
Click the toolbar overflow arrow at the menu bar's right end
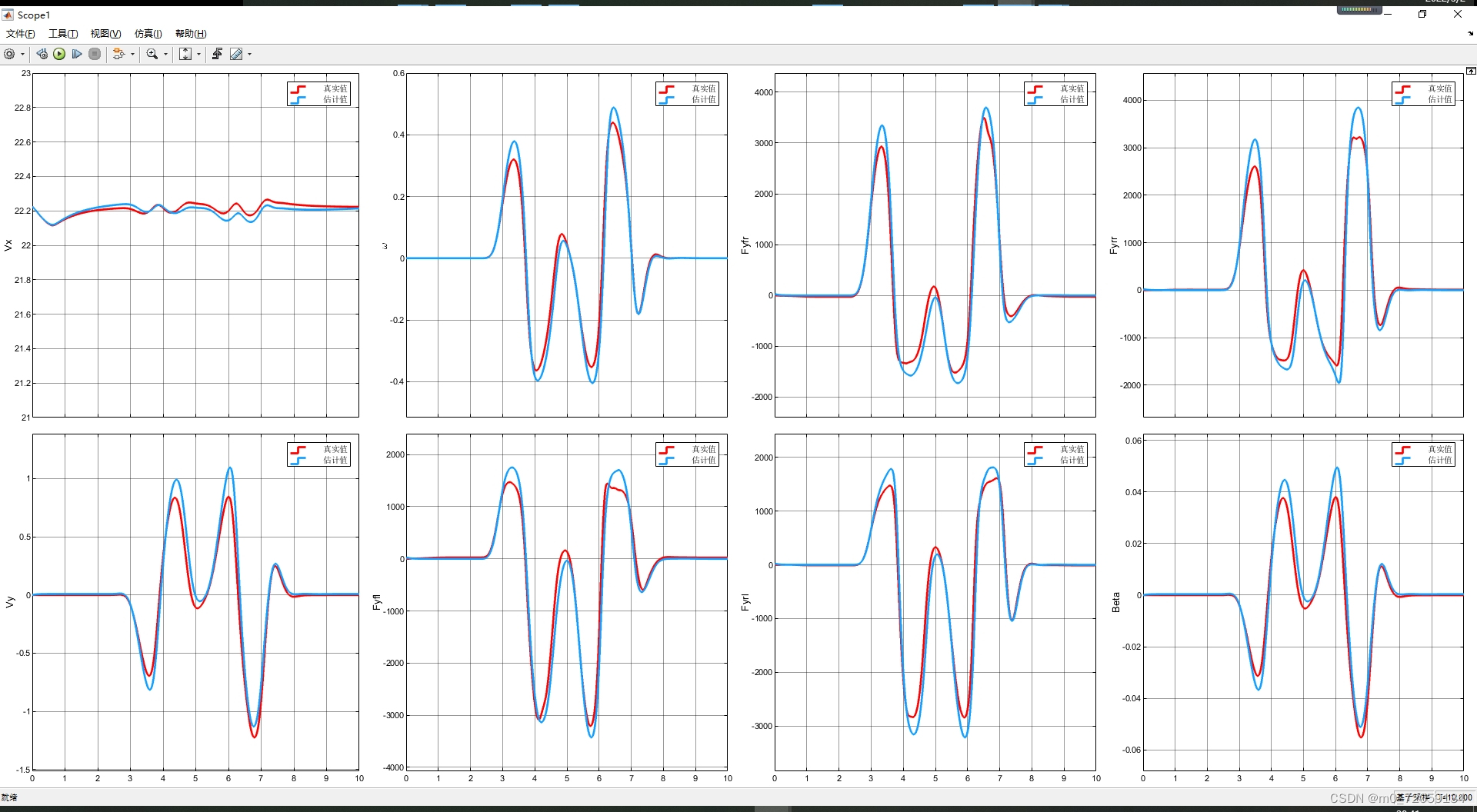coord(1471,33)
